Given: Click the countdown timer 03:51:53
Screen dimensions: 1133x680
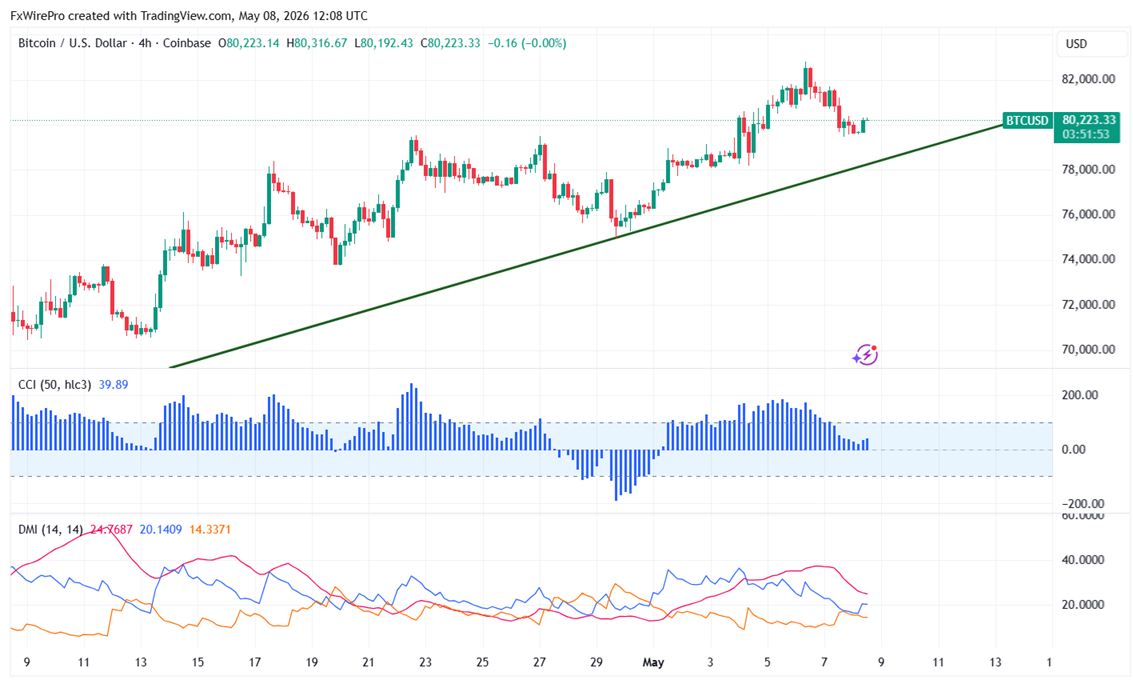Looking at the screenshot, I should (x=1085, y=134).
